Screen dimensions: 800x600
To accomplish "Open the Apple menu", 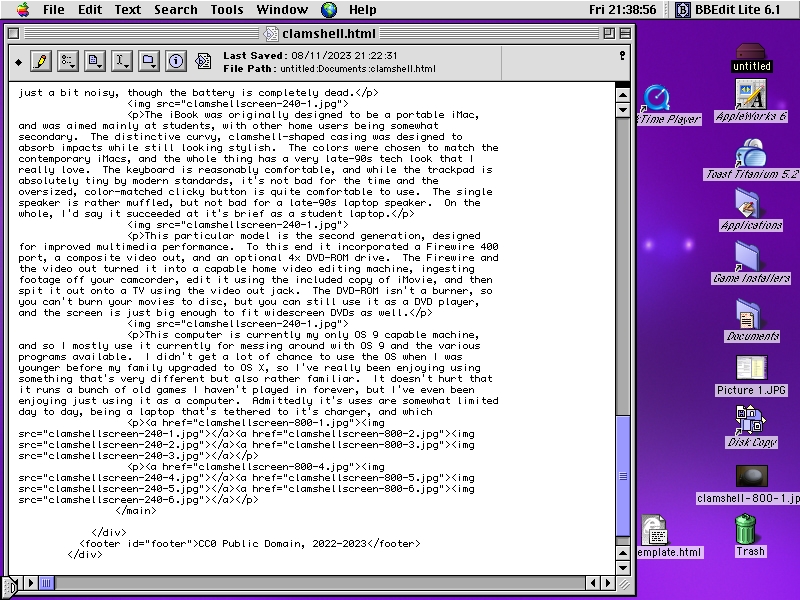I will pyautogui.click(x=22, y=10).
